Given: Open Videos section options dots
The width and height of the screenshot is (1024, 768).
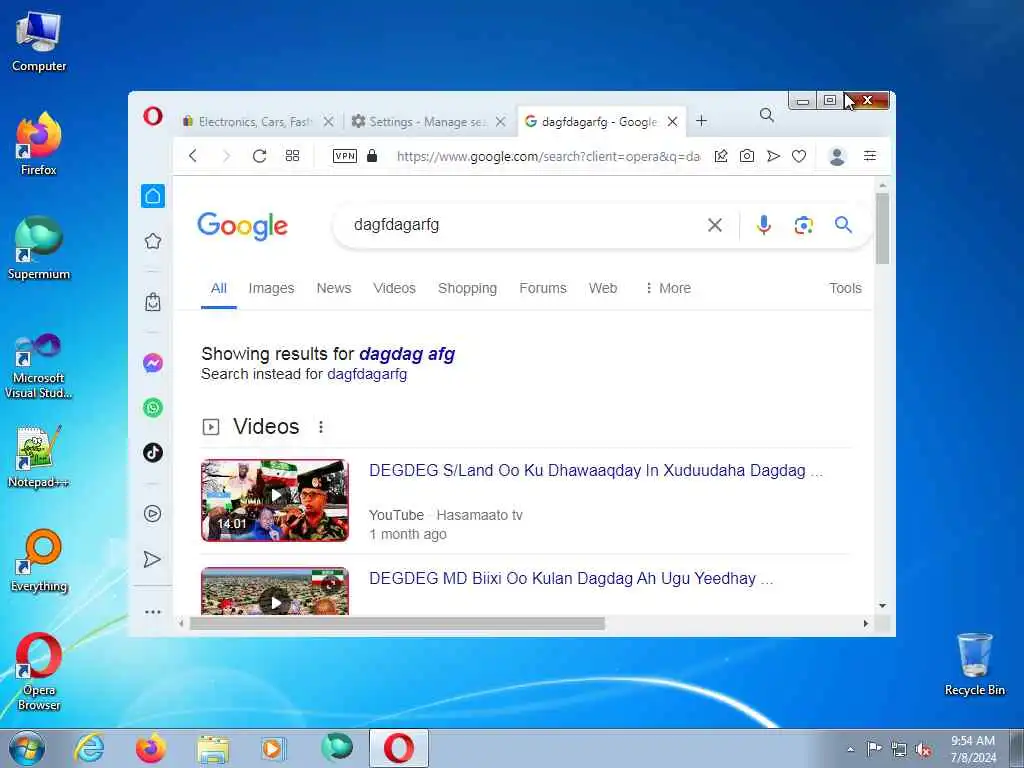Looking at the screenshot, I should click(x=321, y=427).
